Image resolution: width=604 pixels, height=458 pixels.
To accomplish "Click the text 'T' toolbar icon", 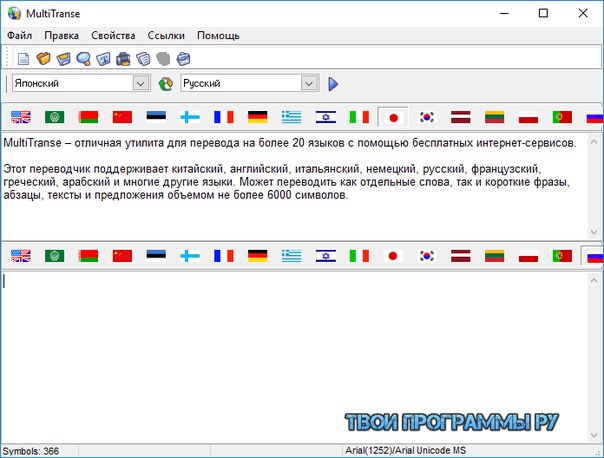I will click(x=103, y=59).
